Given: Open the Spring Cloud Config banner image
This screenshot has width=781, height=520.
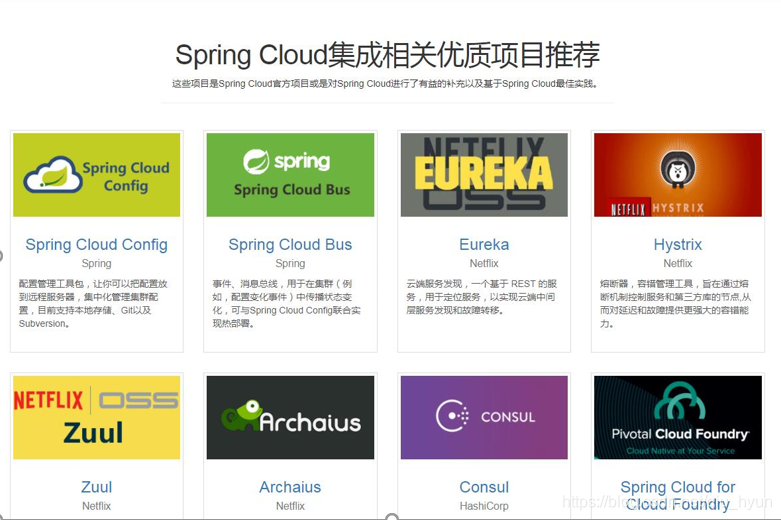Looking at the screenshot, I should tap(97, 175).
